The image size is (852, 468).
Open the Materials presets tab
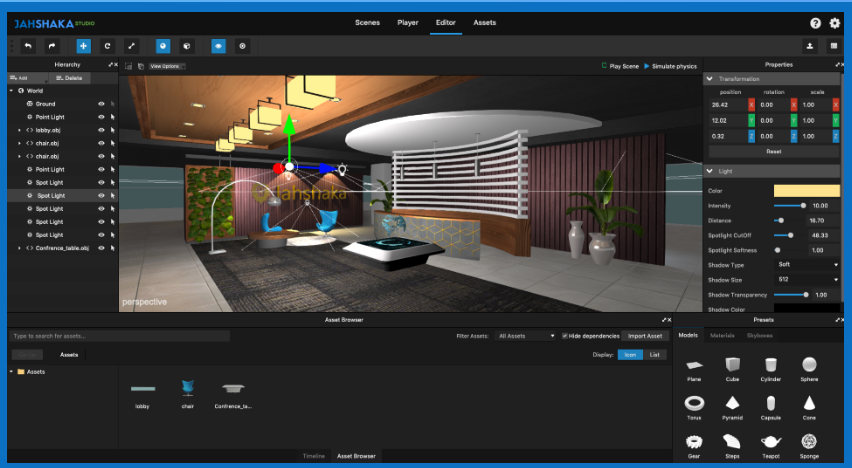tap(722, 336)
